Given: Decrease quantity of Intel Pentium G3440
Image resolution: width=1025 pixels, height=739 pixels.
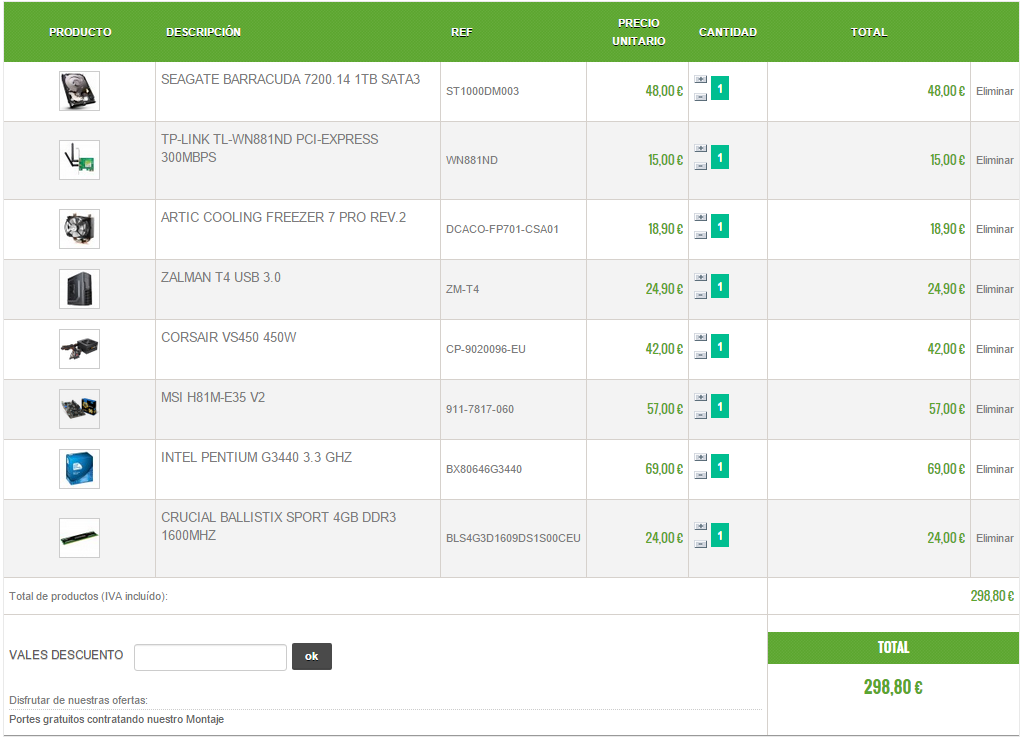Looking at the screenshot, I should point(700,475).
